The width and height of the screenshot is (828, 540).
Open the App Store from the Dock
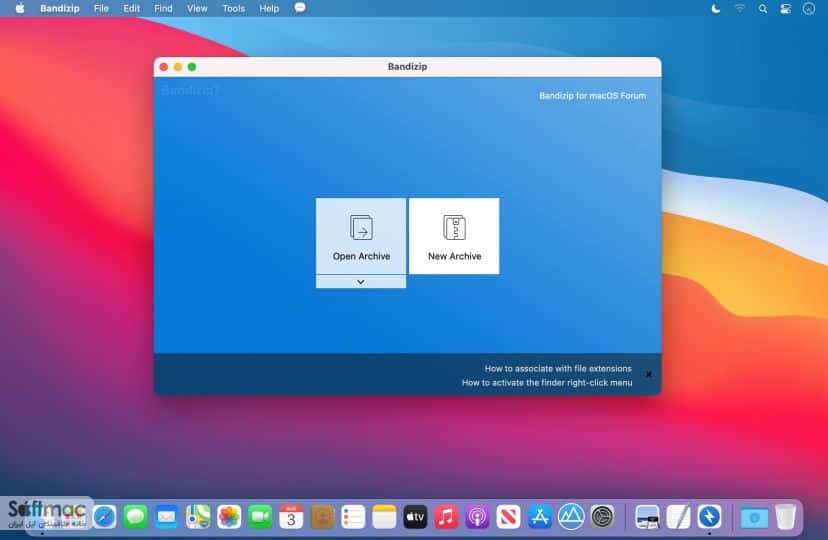pos(540,517)
